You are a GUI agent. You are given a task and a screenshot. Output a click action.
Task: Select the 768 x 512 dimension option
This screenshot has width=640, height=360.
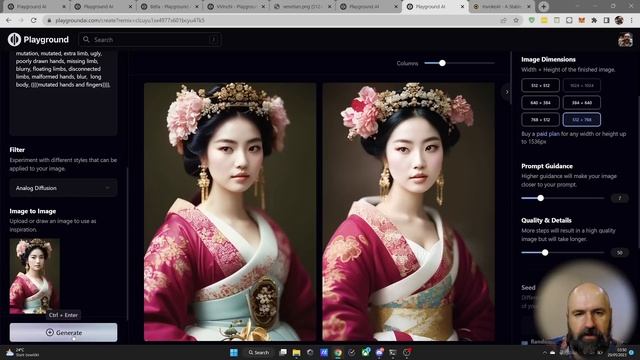(540, 120)
